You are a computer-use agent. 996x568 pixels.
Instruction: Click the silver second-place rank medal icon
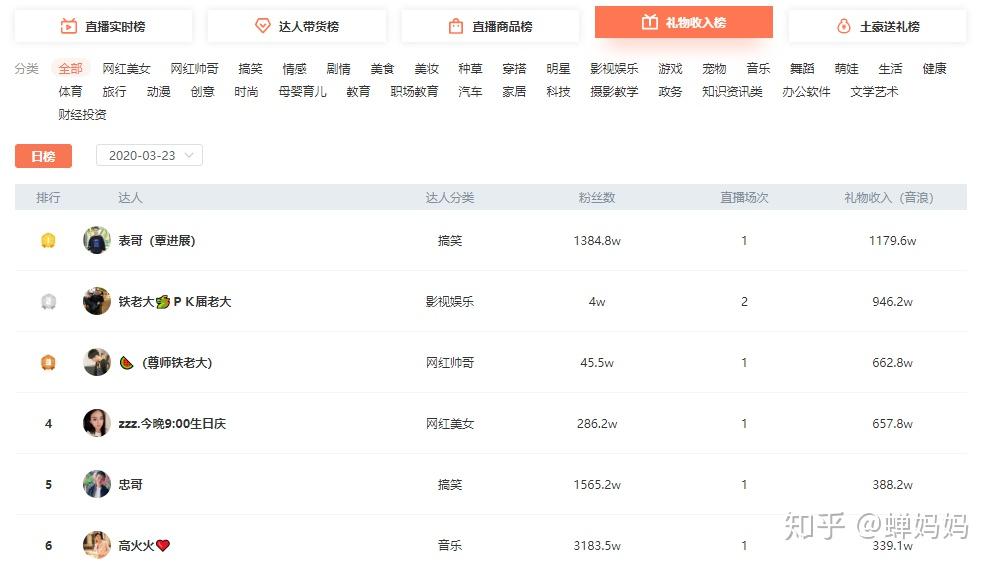(x=48, y=302)
